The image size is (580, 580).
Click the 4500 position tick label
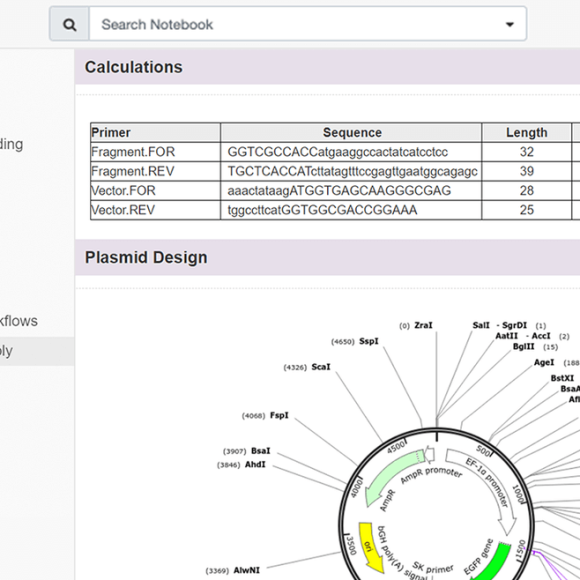[x=395, y=448]
